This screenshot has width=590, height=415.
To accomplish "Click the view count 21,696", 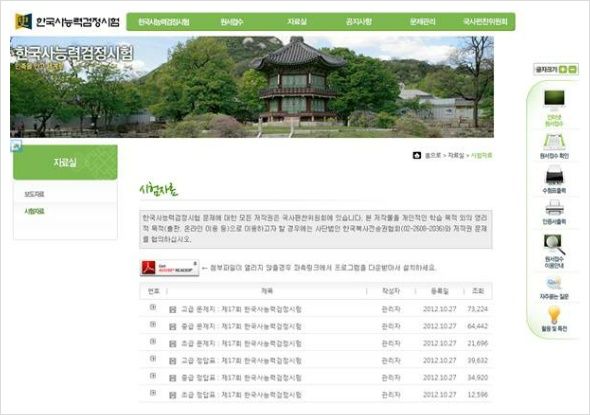I will (x=477, y=344).
